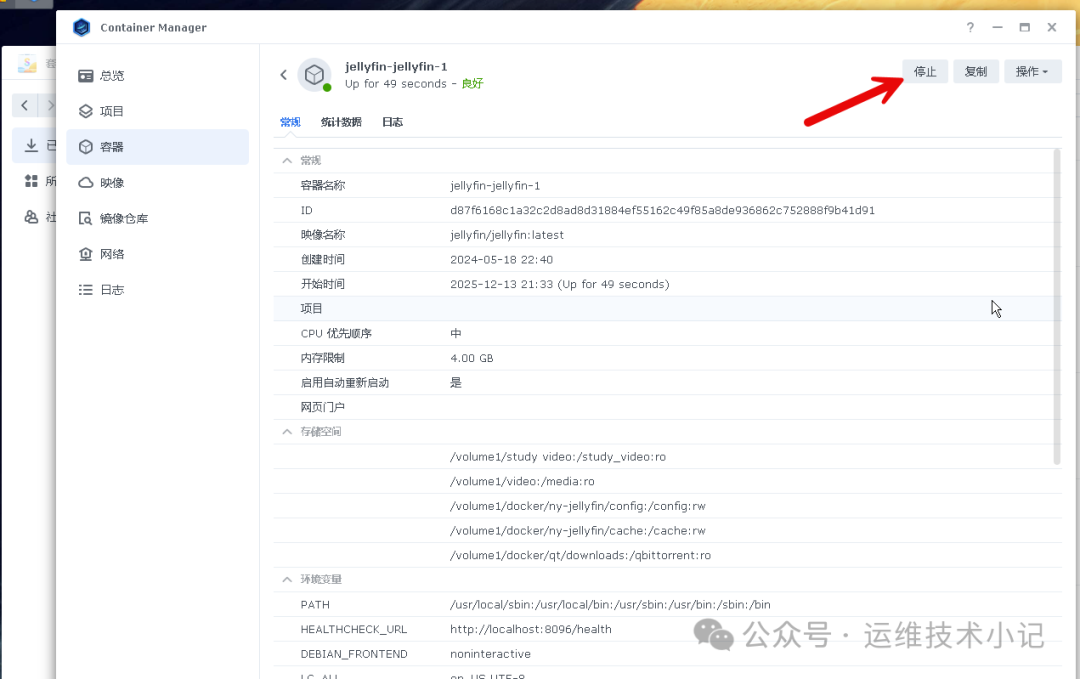Click the 项目 row in general details
The height and width of the screenshot is (679, 1080).
coord(667,309)
